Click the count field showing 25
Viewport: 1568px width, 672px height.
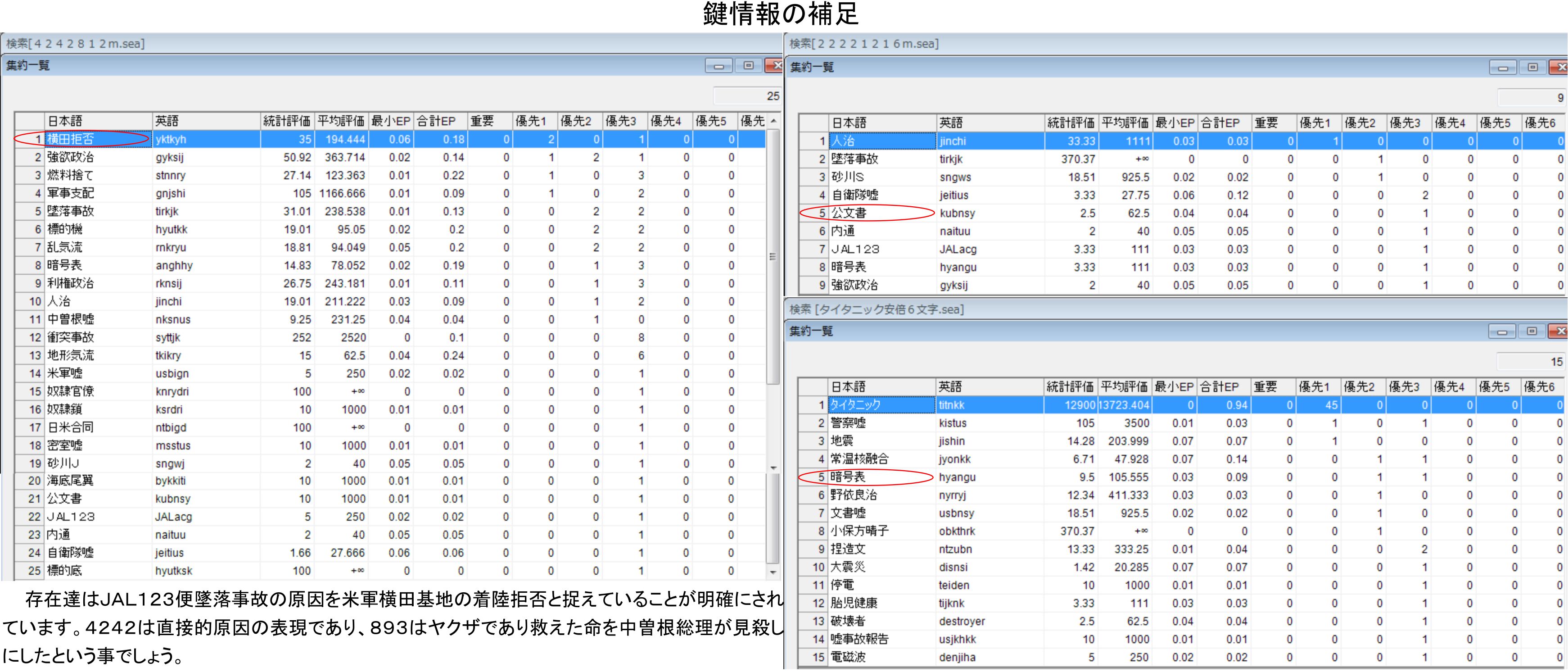(x=747, y=96)
